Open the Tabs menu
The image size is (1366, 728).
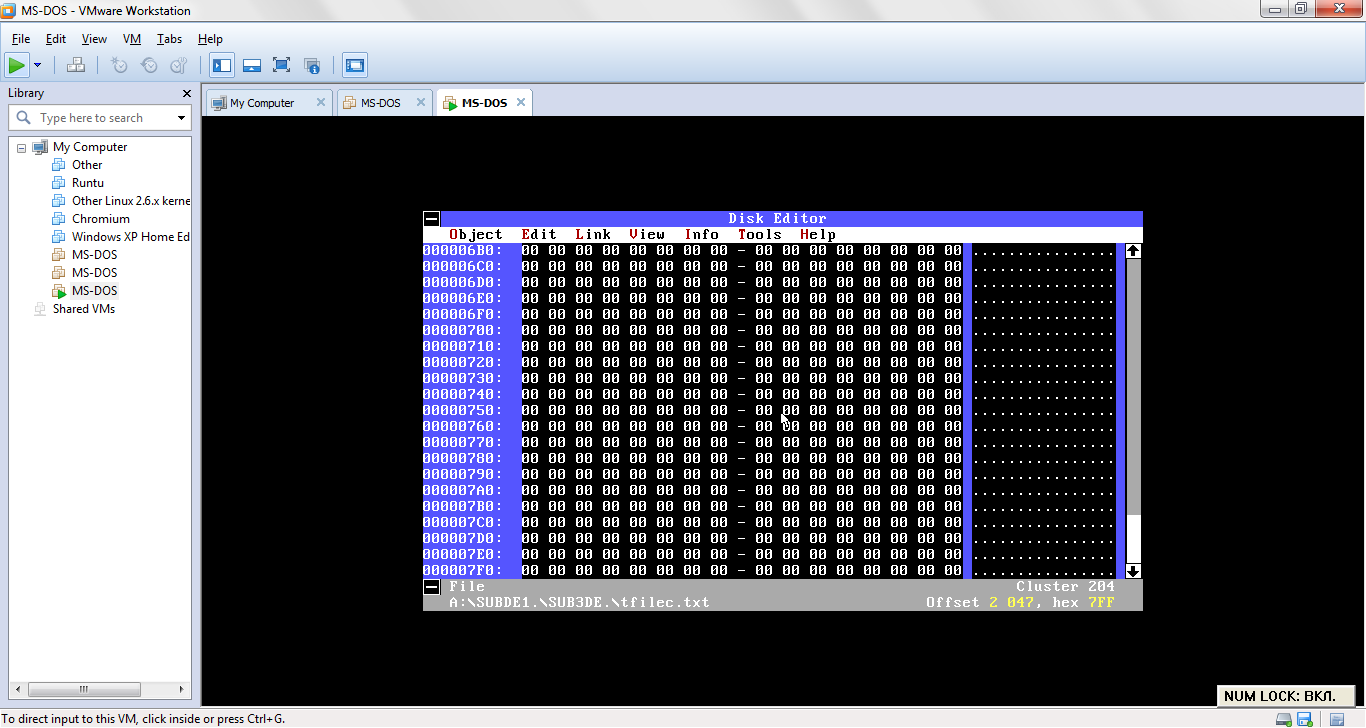169,39
